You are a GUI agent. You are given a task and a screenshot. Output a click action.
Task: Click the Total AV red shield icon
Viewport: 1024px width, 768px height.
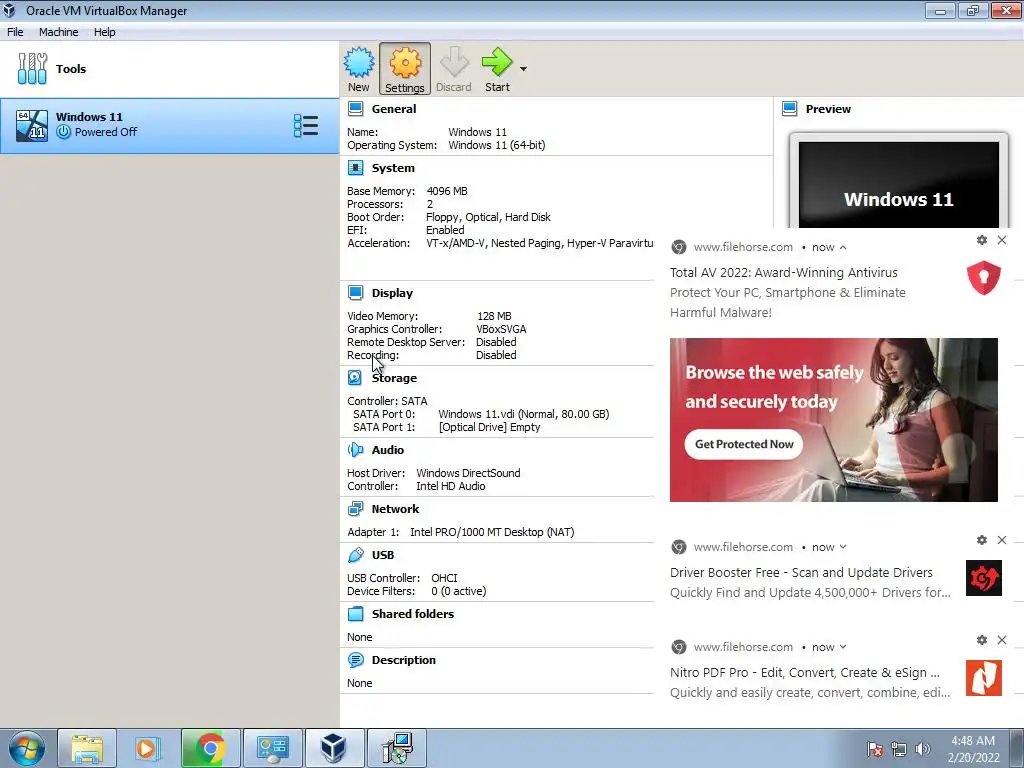click(x=984, y=278)
